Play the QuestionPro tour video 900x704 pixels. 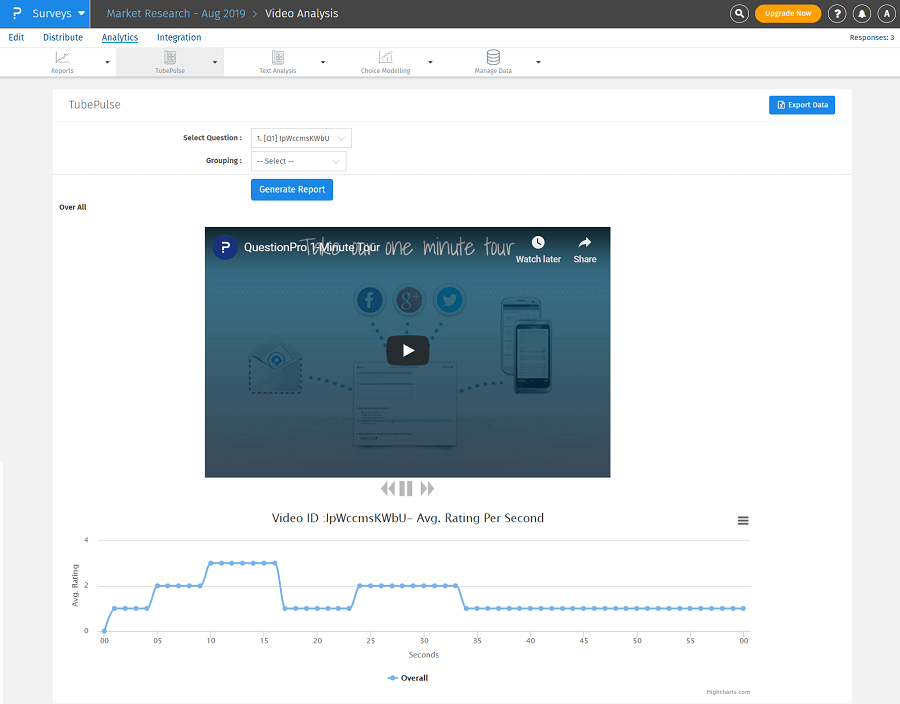click(x=408, y=351)
